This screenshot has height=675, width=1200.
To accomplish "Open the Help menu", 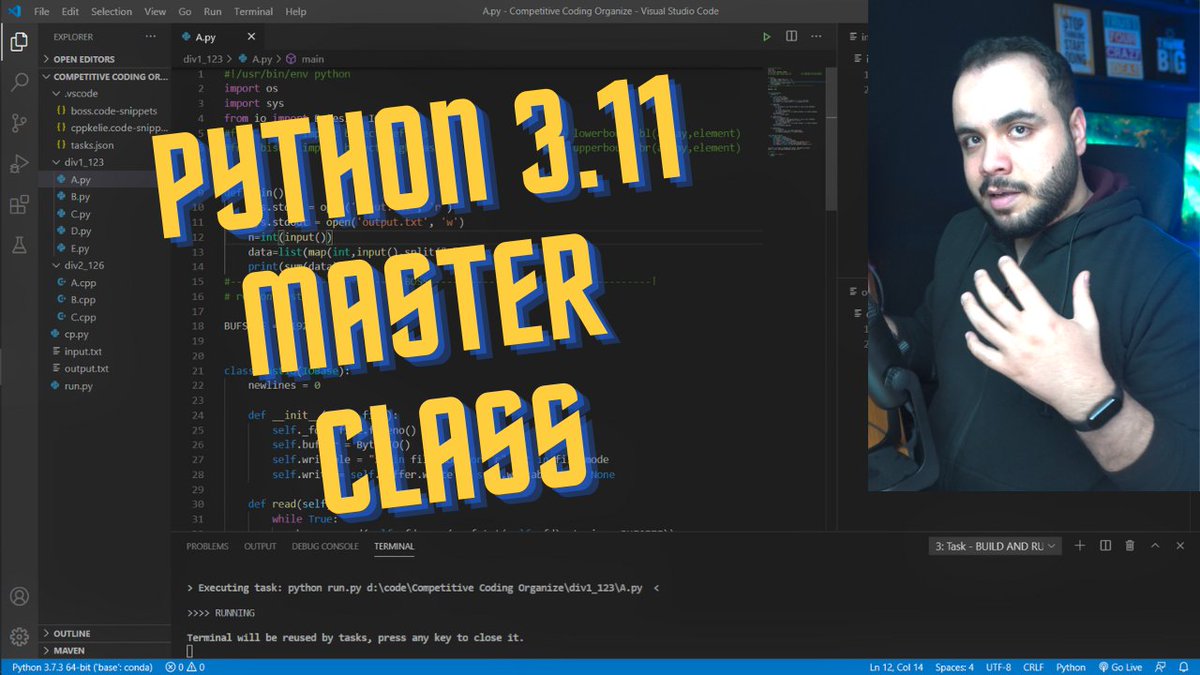I will coord(296,11).
